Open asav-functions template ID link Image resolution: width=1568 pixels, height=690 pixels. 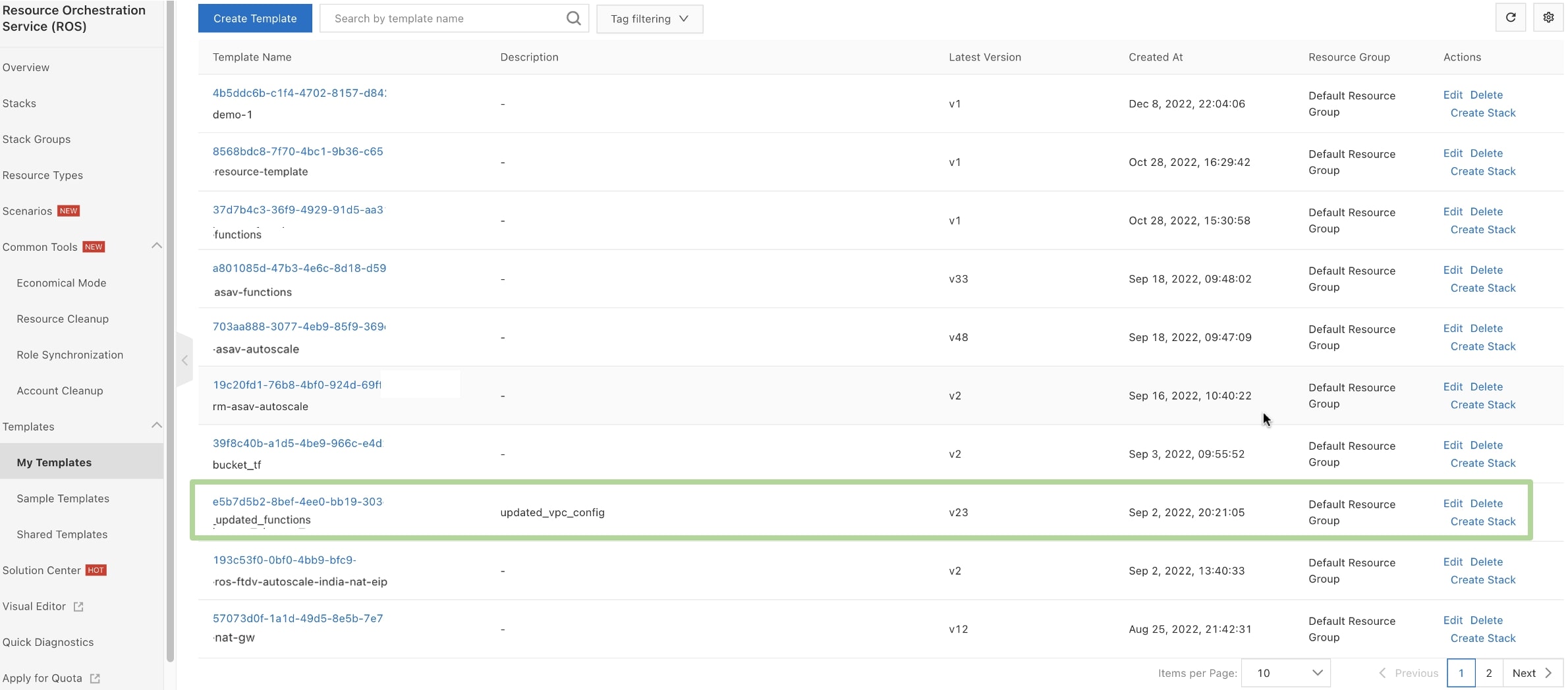pyautogui.click(x=299, y=268)
